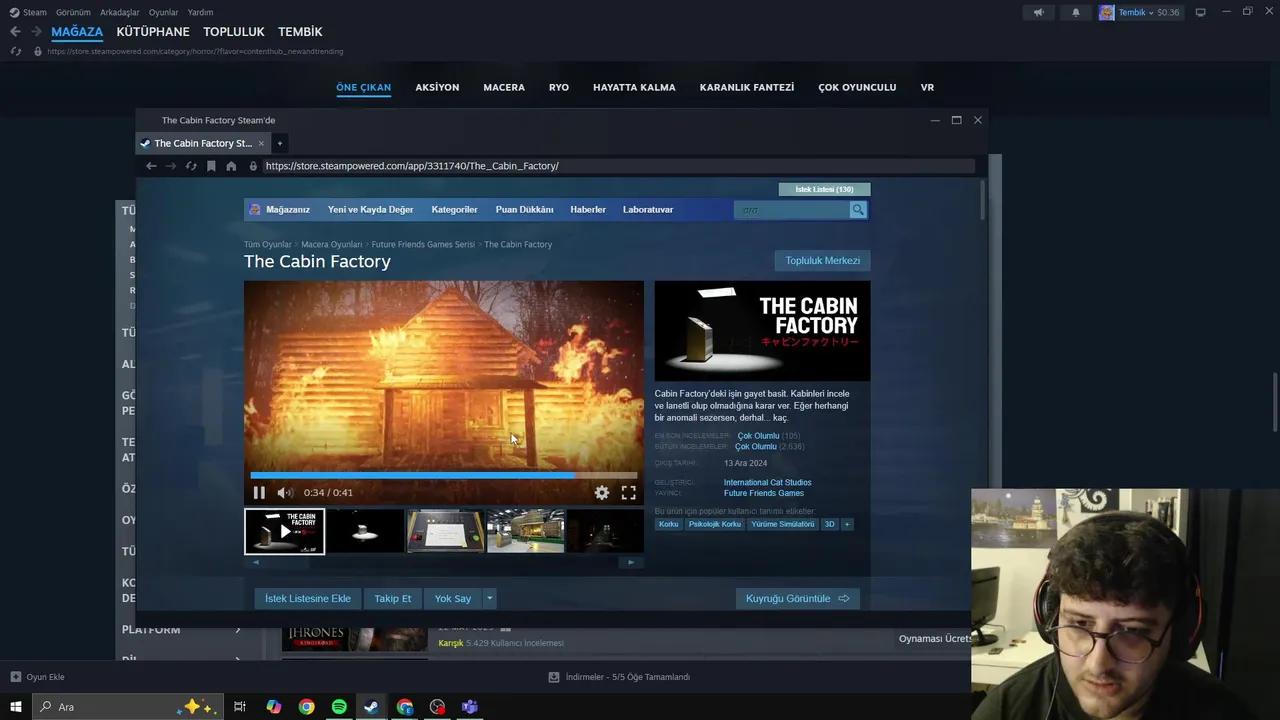Open Kategoriler in store nav
The image size is (1280, 720).
[454, 210]
